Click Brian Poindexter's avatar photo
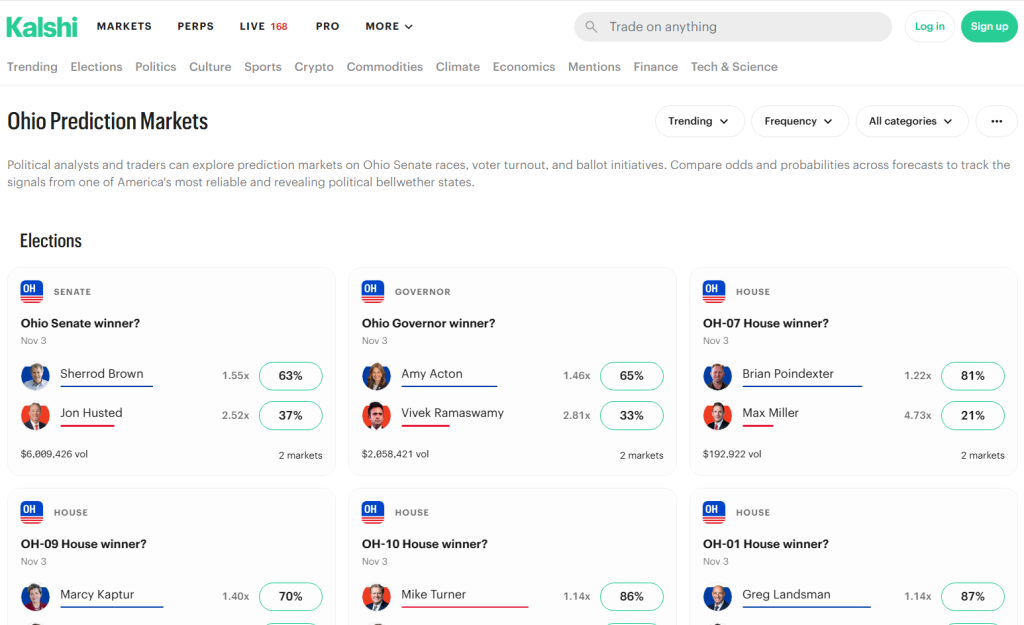Screen dimensions: 1024x625 click(717, 376)
